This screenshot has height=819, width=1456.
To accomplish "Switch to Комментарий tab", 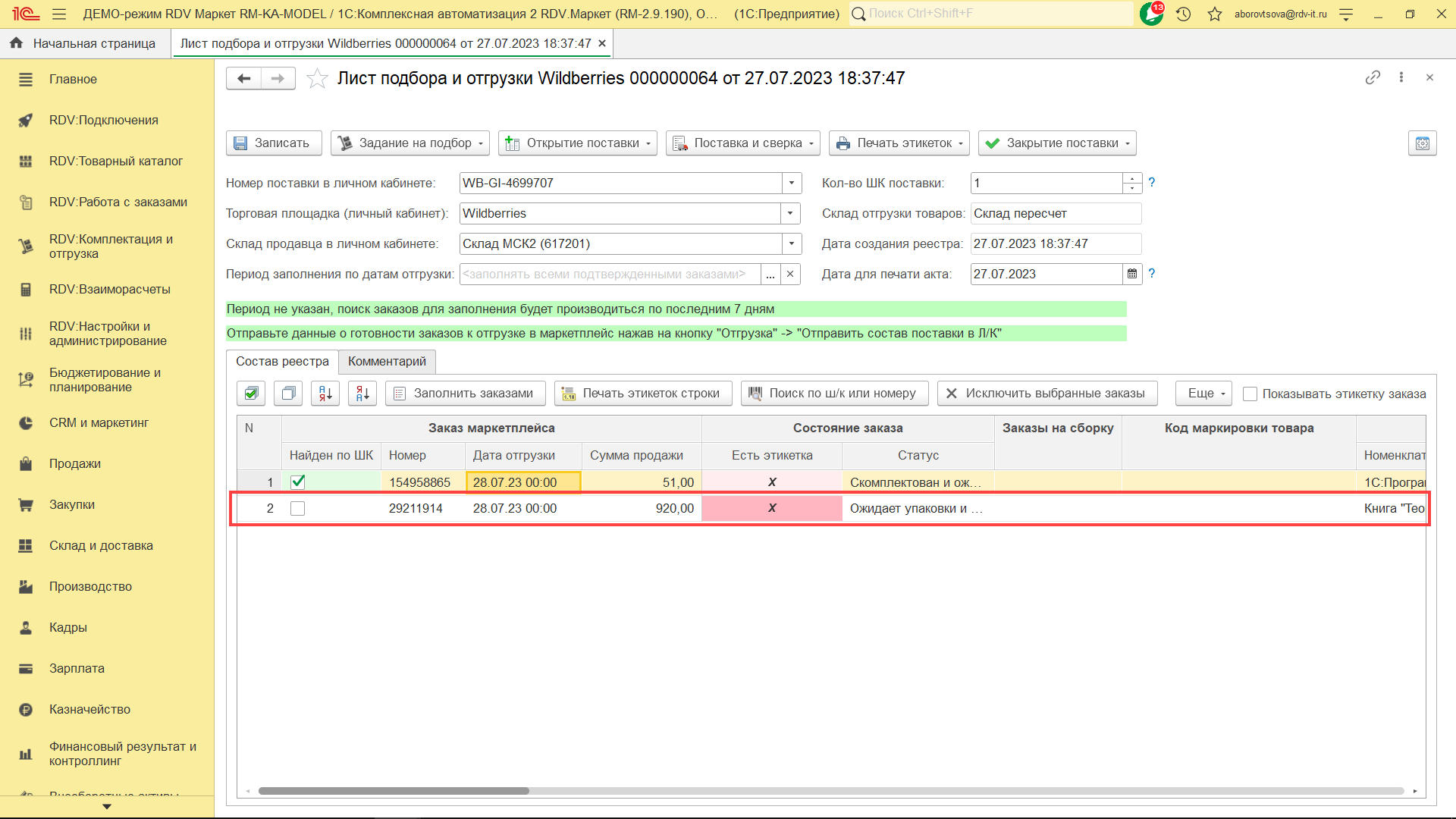I will pos(387,361).
